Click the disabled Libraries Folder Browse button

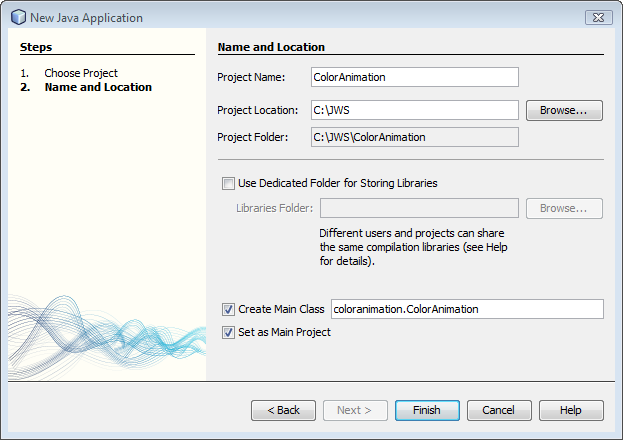(x=564, y=208)
